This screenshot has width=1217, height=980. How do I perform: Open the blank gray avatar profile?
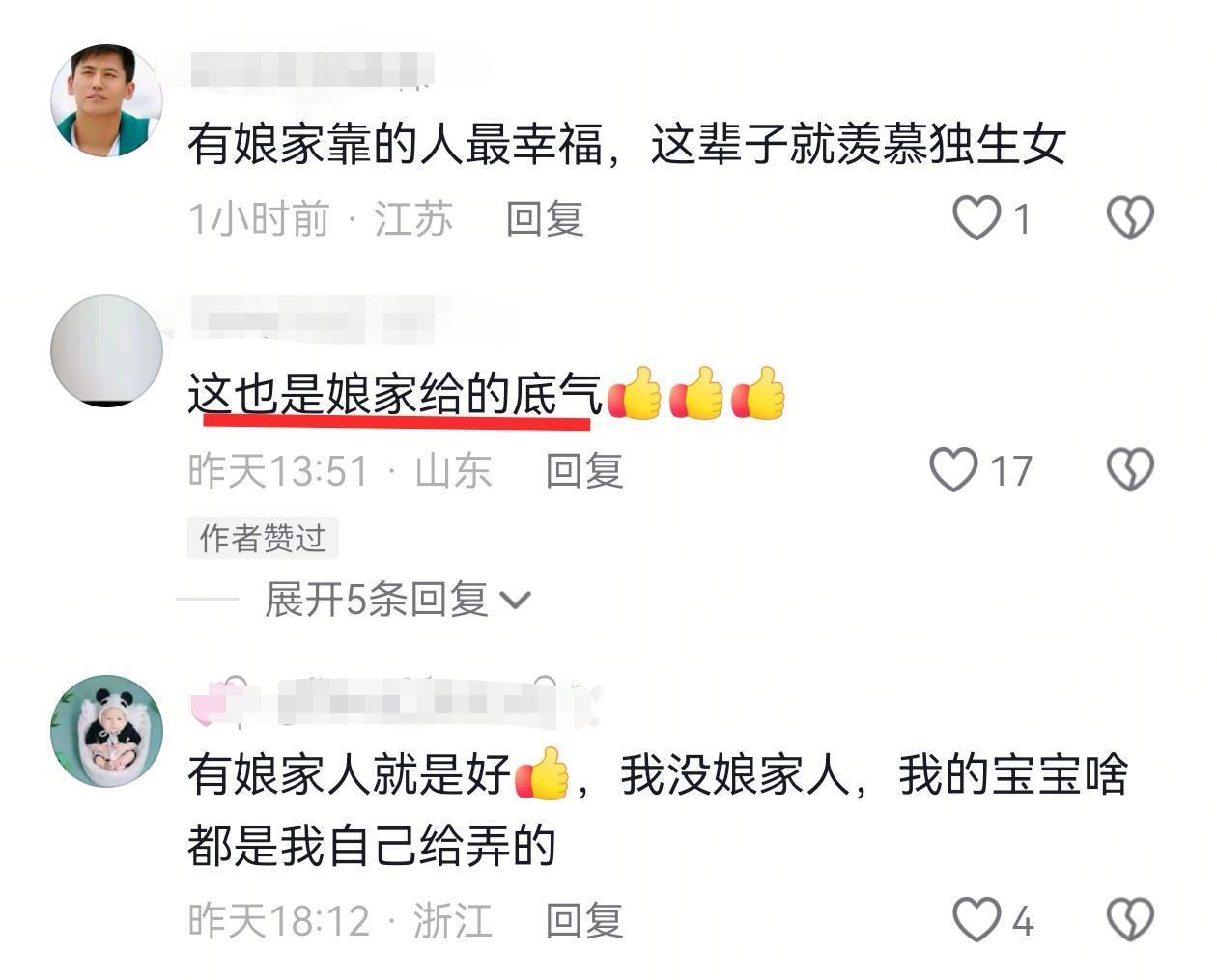(106, 350)
